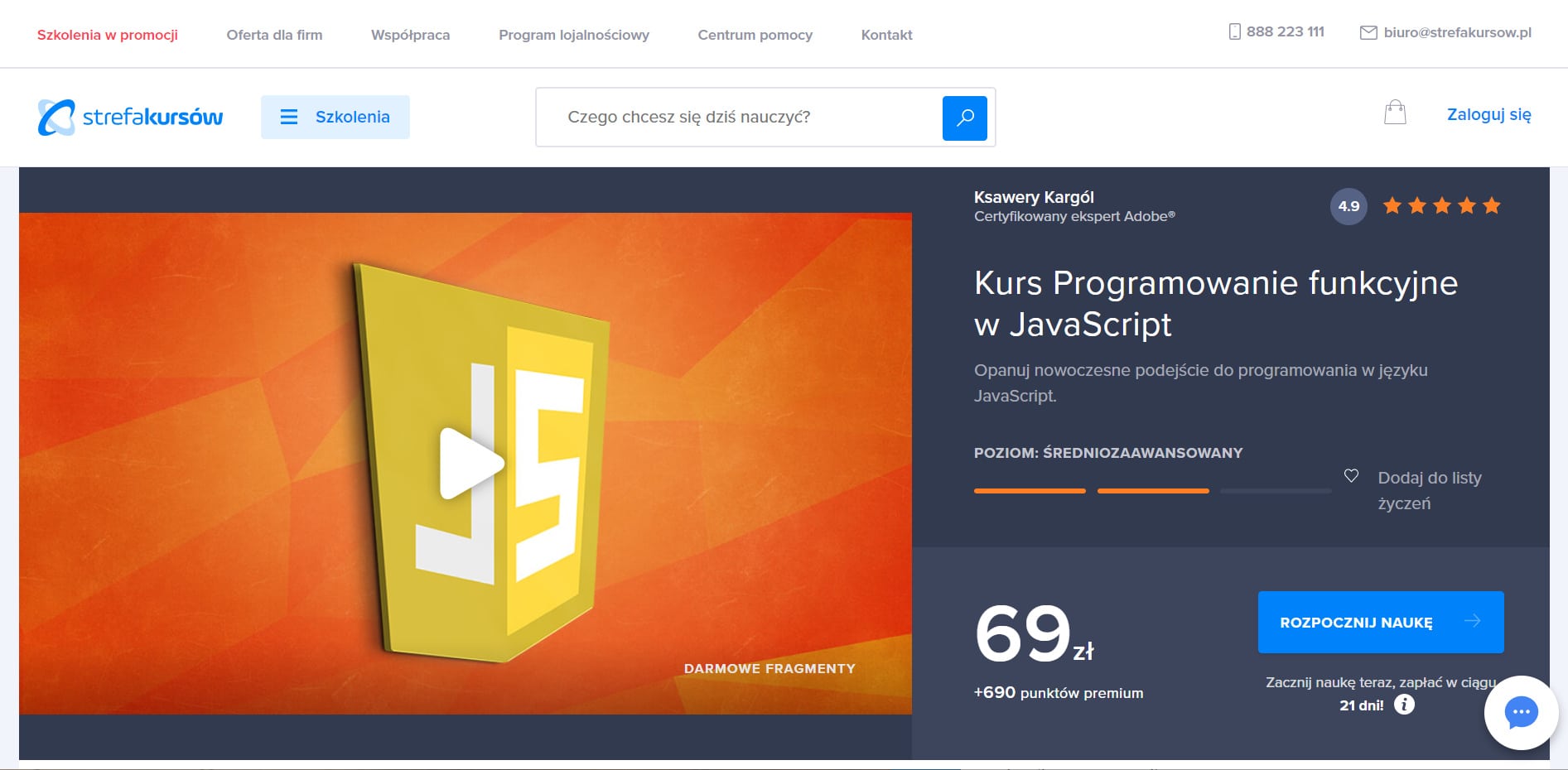This screenshot has width=1568, height=770.
Task: Click the strefakursów logo
Action: (130, 116)
